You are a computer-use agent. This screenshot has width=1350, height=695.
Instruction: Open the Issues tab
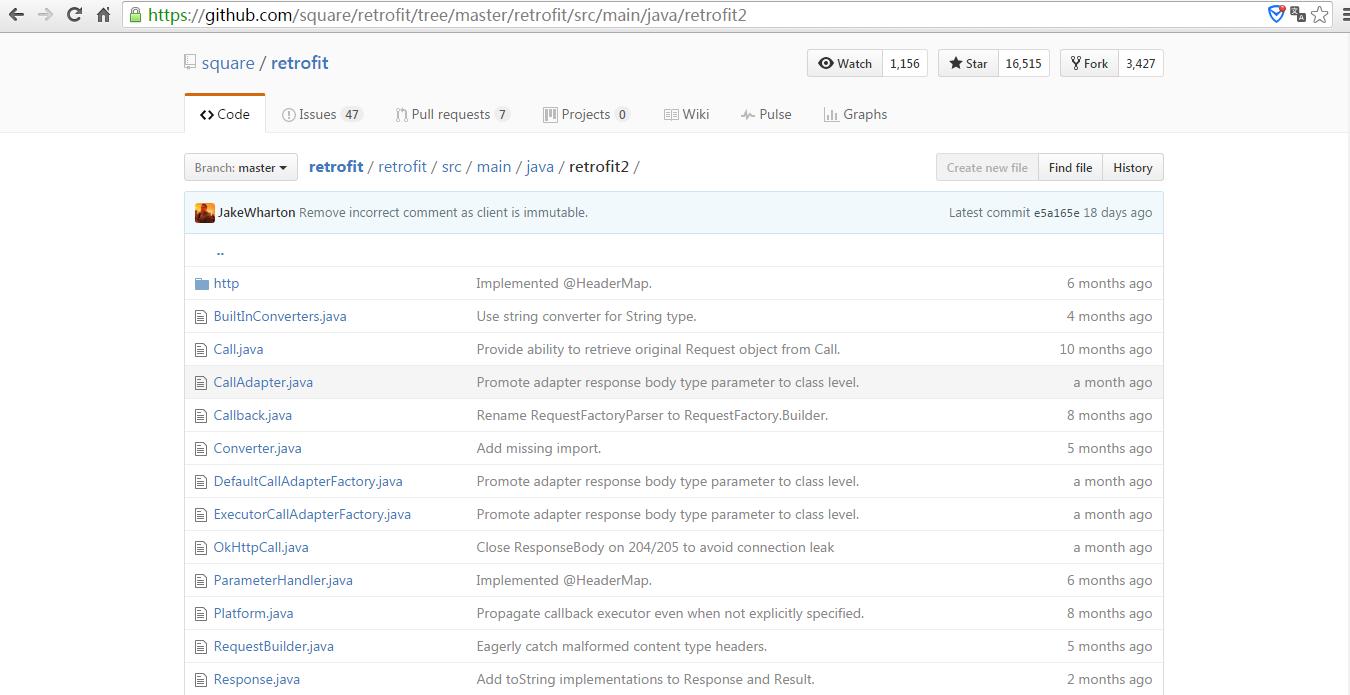322,114
